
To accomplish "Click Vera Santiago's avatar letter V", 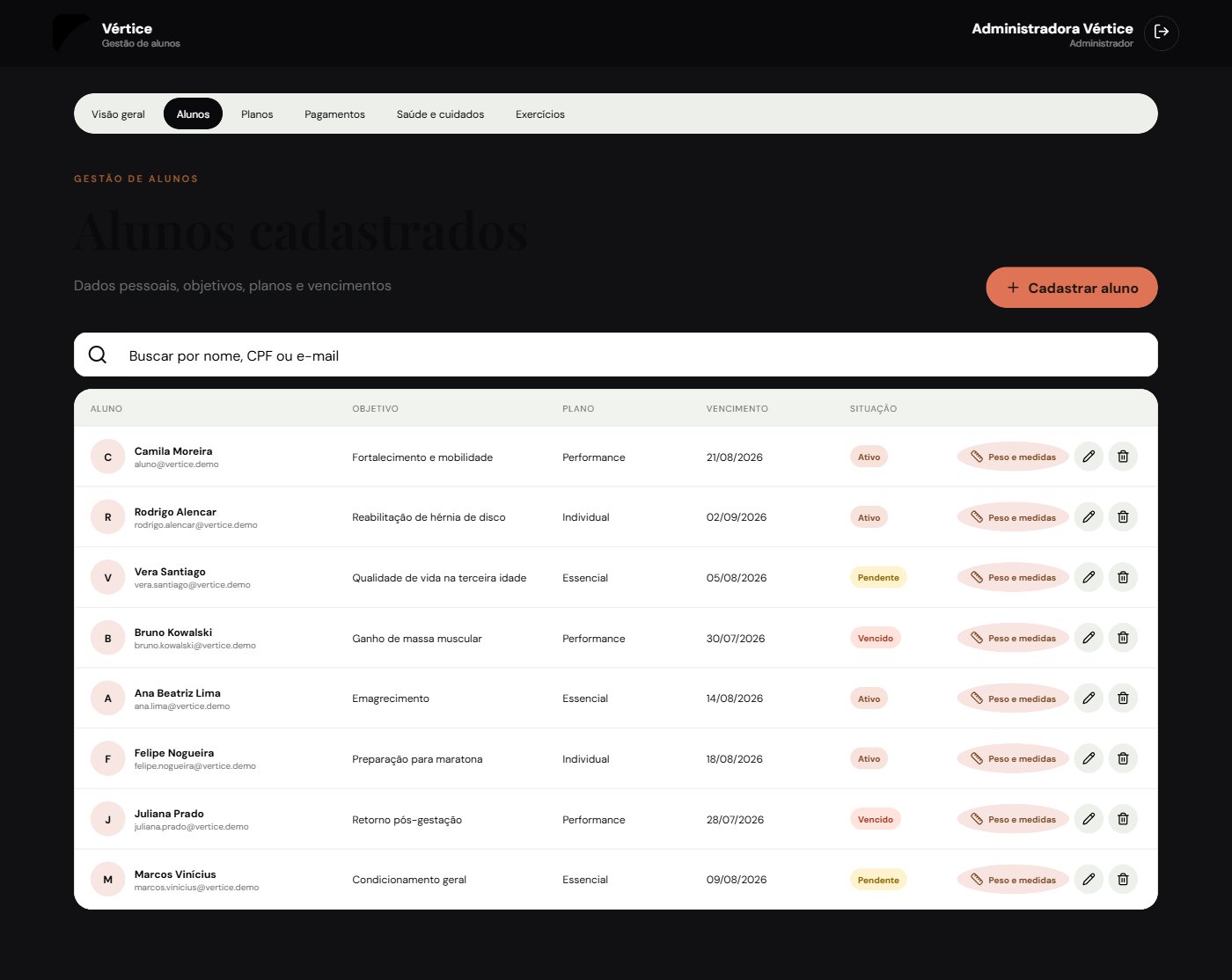I will point(108,577).
